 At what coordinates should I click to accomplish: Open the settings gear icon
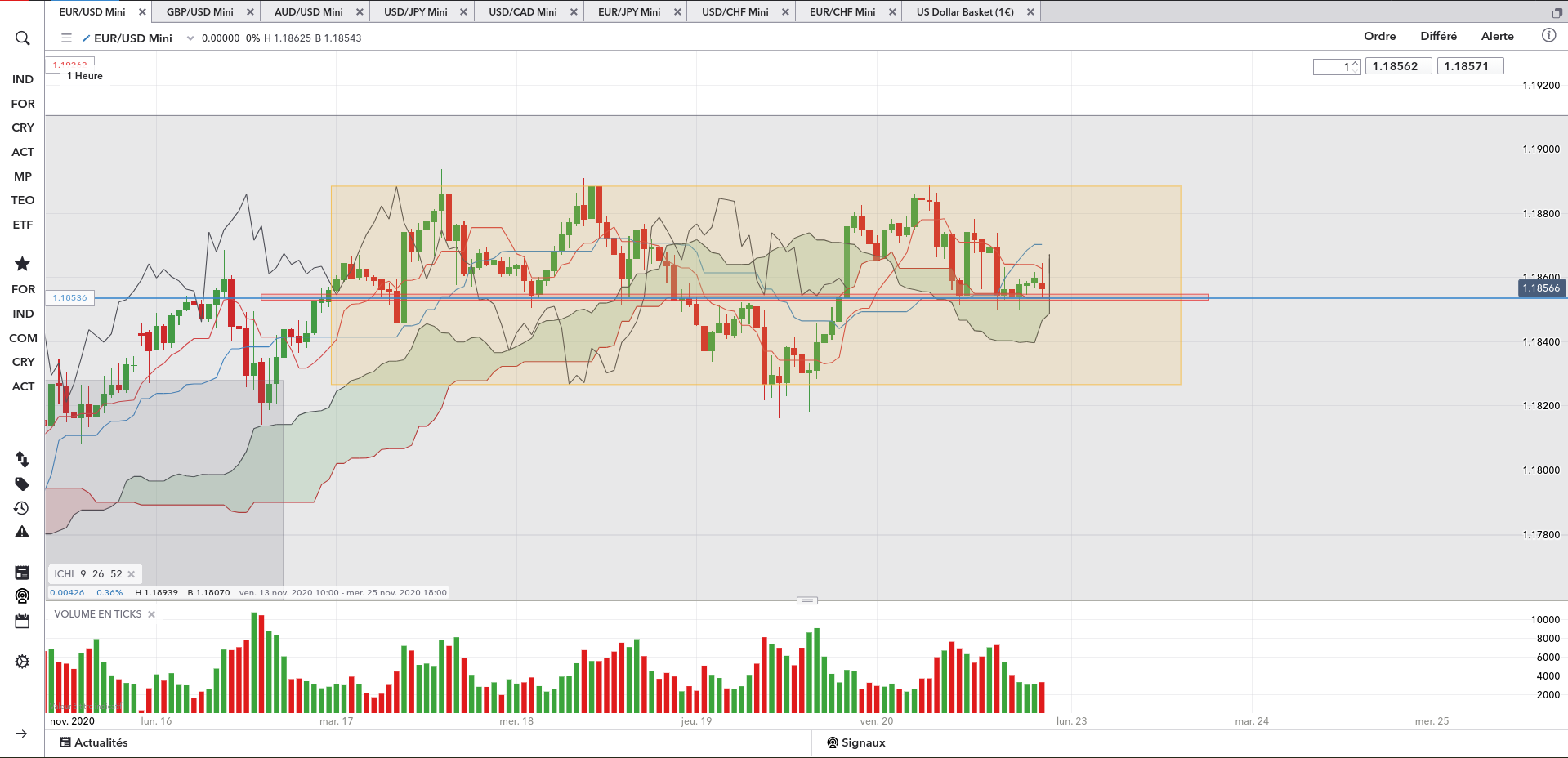click(22, 662)
